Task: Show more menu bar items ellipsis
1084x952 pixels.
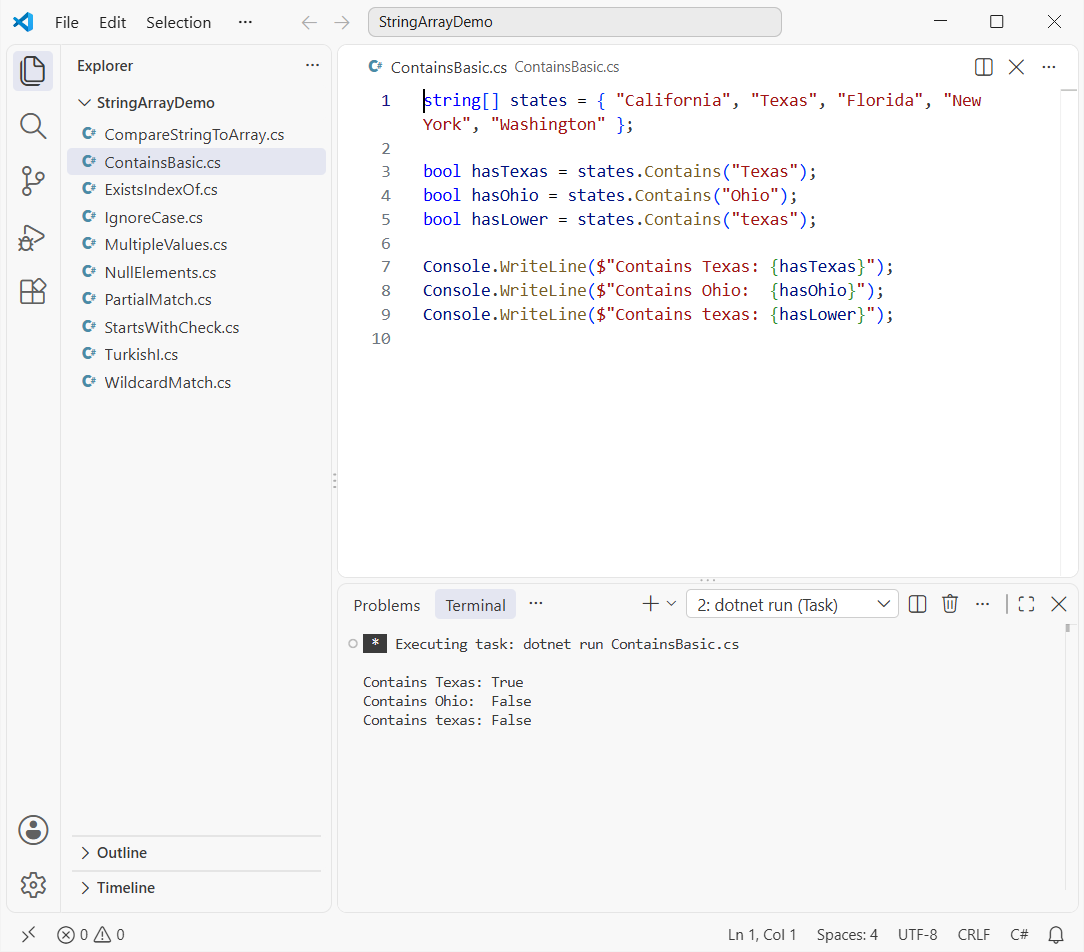Action: click(245, 22)
